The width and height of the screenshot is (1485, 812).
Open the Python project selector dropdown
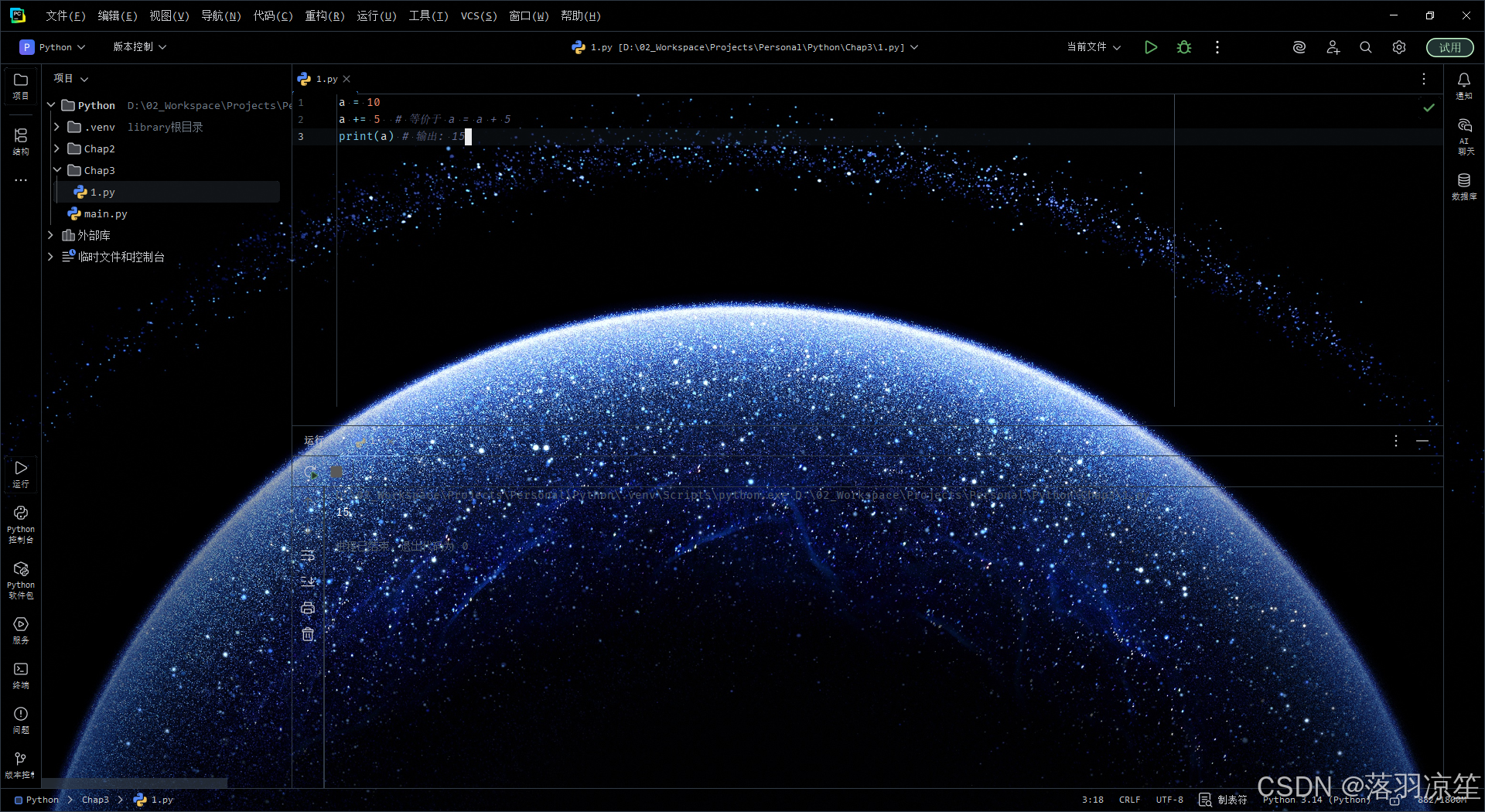click(x=53, y=47)
